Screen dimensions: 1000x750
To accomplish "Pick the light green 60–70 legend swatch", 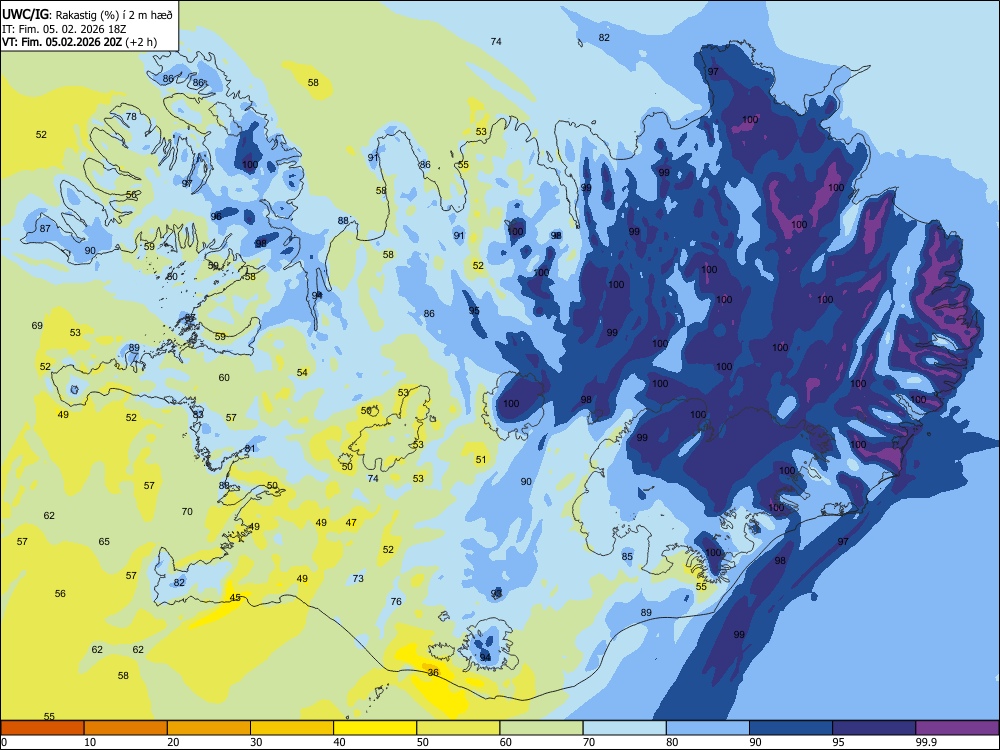I will point(541,728).
